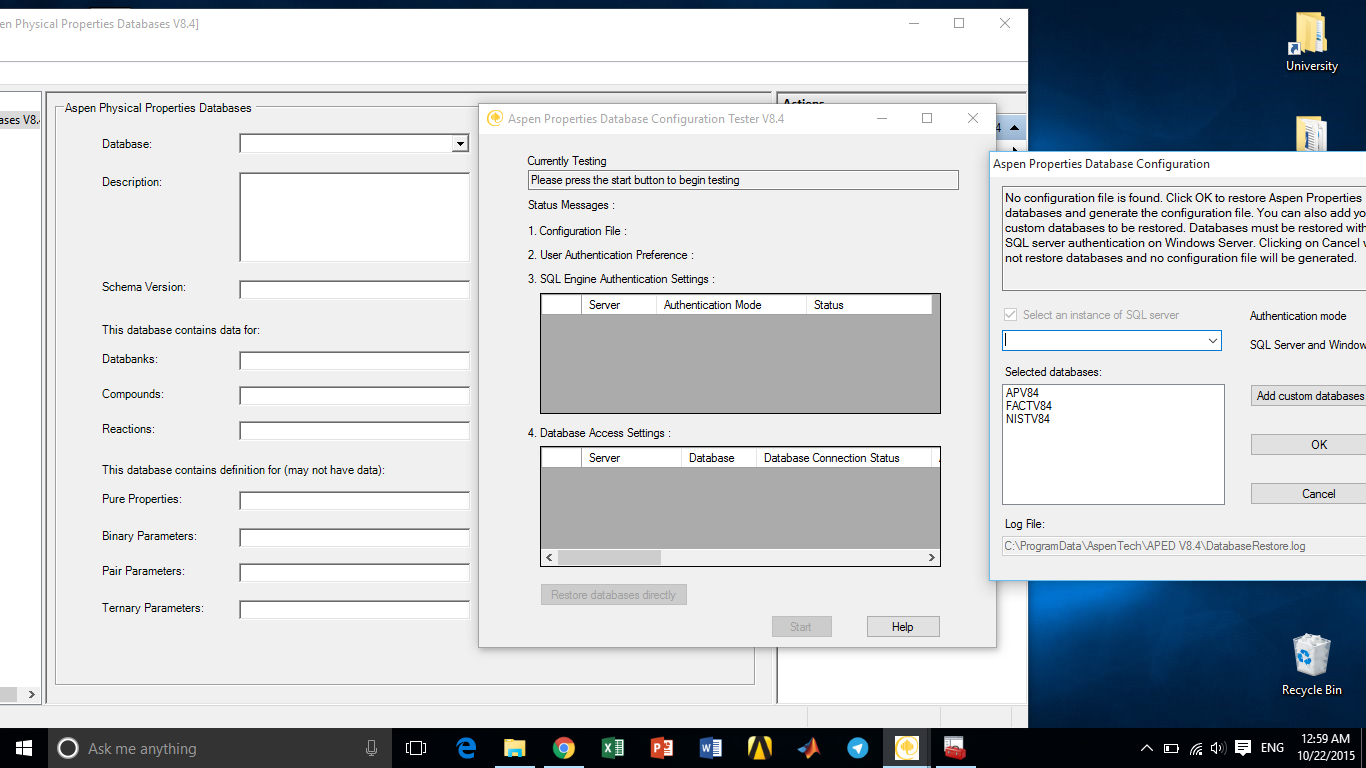Open Excel from the taskbar
Image resolution: width=1366 pixels, height=768 pixels.
[613, 748]
